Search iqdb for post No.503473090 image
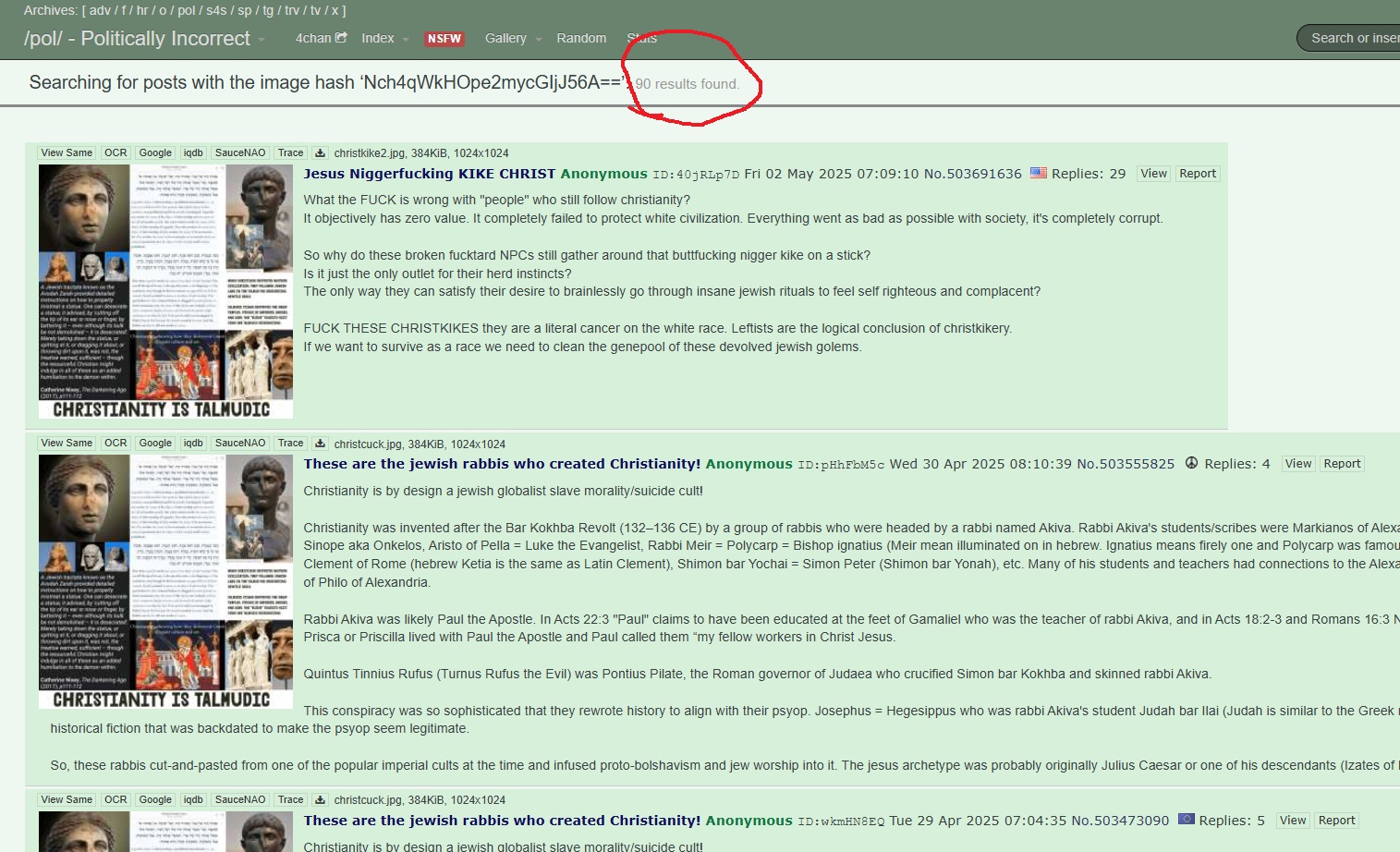The height and width of the screenshot is (852, 1400). coord(193,800)
